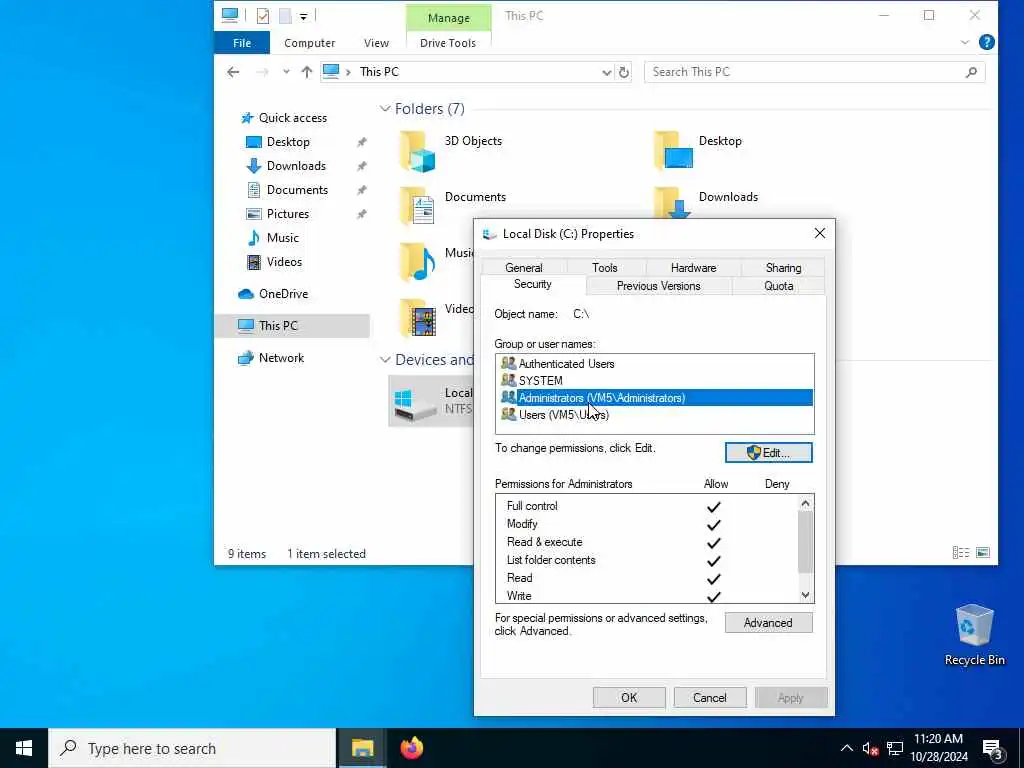Switch to the General tab in Properties
This screenshot has width=1024, height=768.
point(524,268)
